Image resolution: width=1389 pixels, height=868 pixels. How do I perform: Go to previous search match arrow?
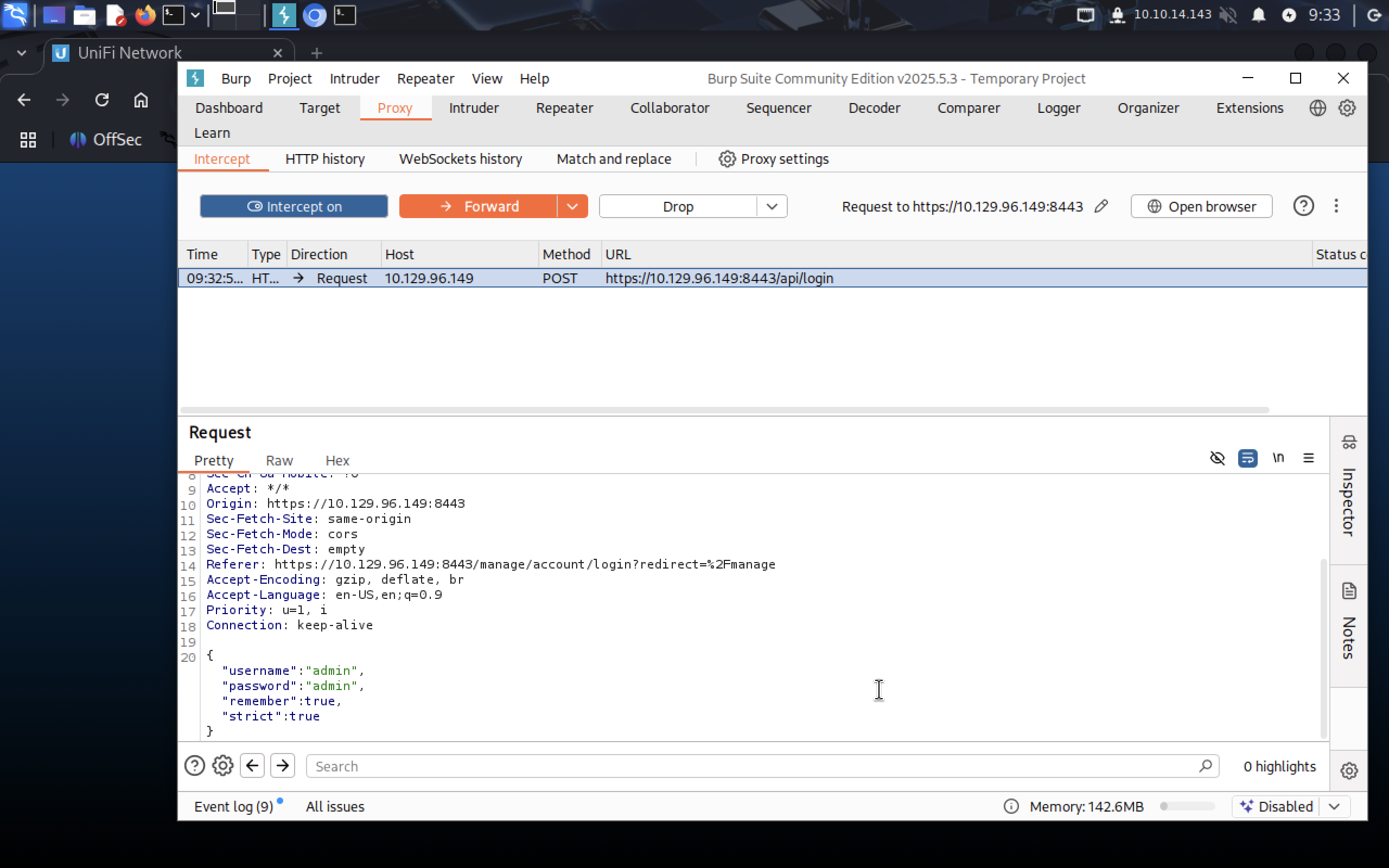(252, 765)
